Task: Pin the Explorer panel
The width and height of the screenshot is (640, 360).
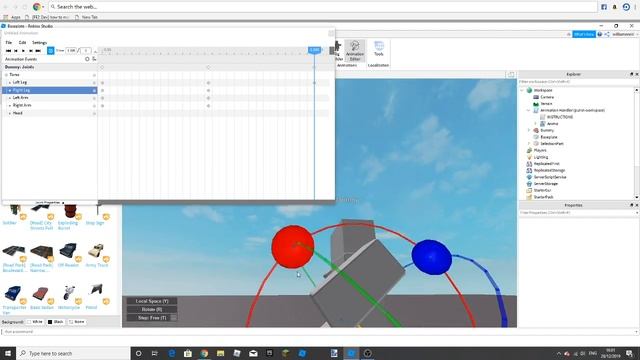Action: 631,74
